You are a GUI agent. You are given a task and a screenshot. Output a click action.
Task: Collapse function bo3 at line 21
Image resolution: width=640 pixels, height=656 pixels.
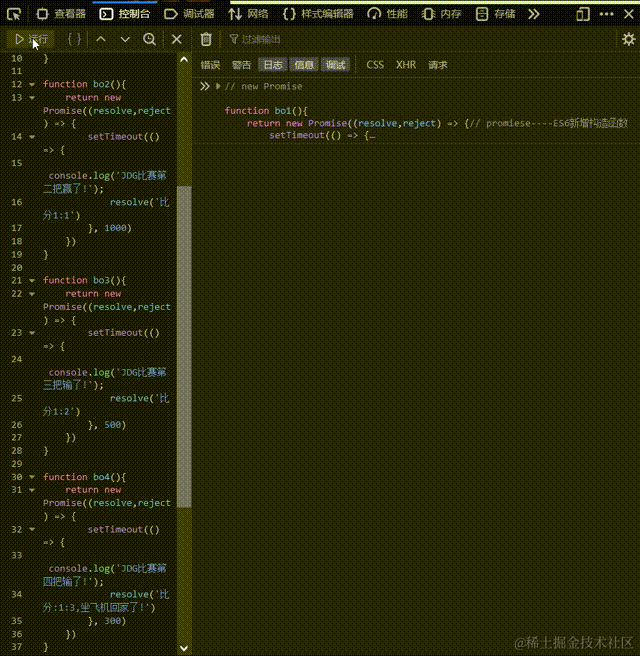(x=32, y=280)
